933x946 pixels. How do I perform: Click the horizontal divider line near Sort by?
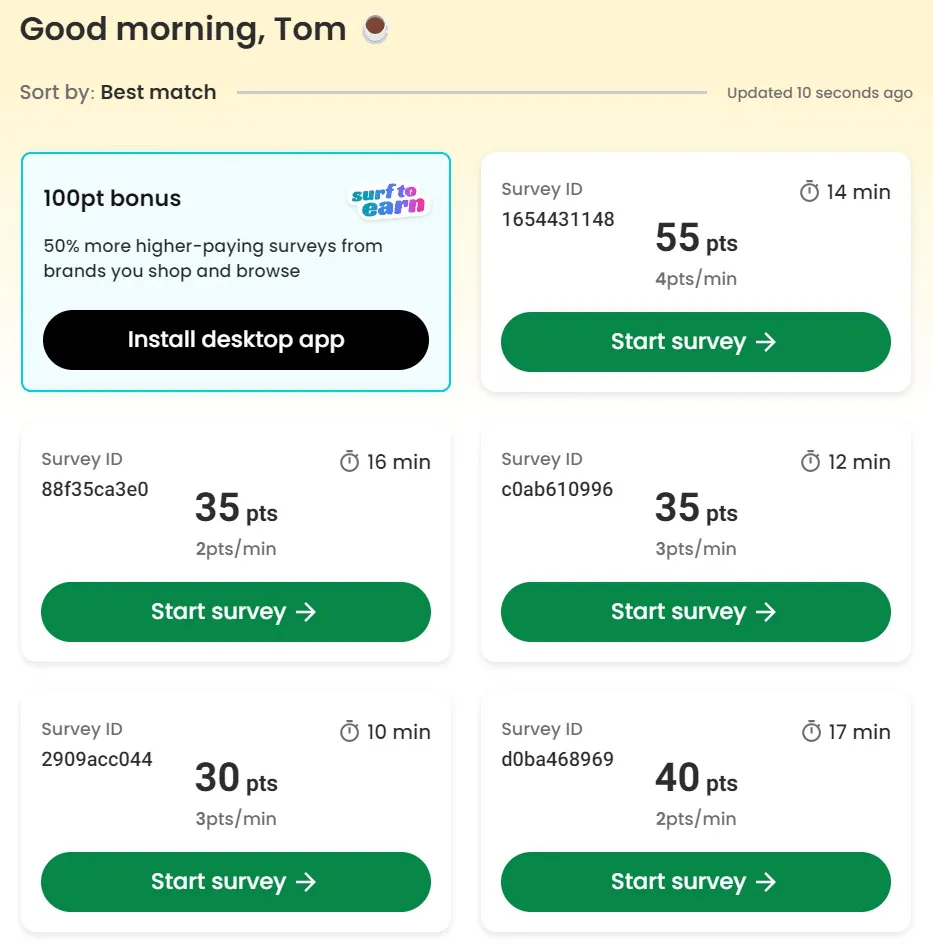pyautogui.click(x=470, y=93)
